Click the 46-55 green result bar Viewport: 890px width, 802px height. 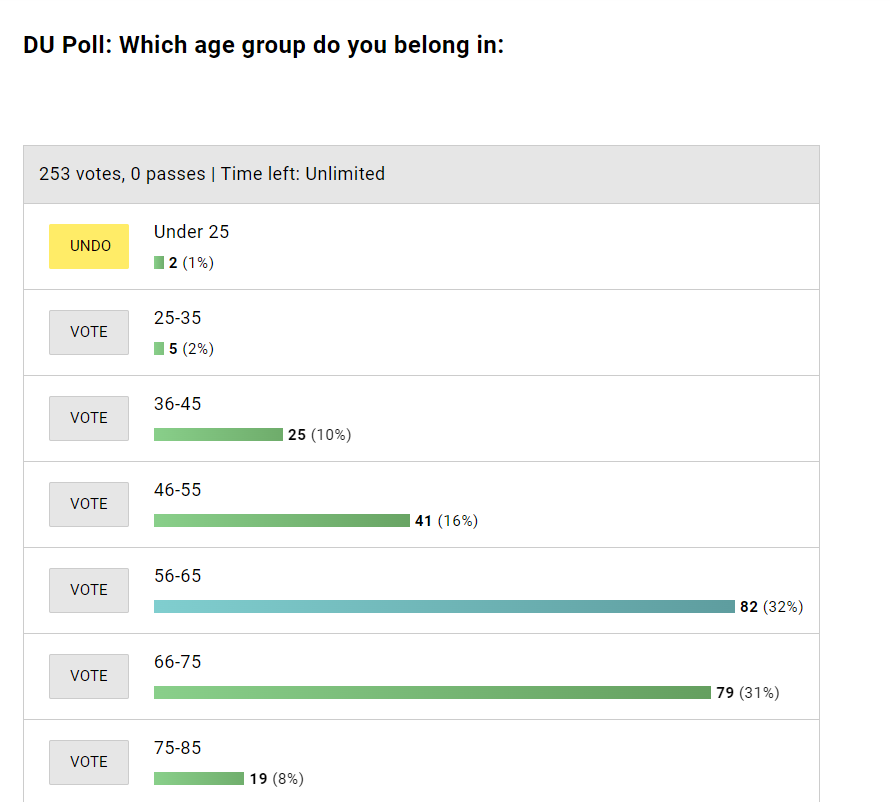282,521
